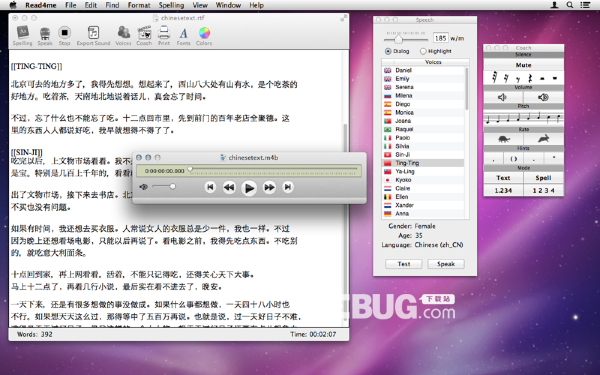The image size is (600, 375).
Task: Select the Ya-Ling voice
Action: [423, 171]
